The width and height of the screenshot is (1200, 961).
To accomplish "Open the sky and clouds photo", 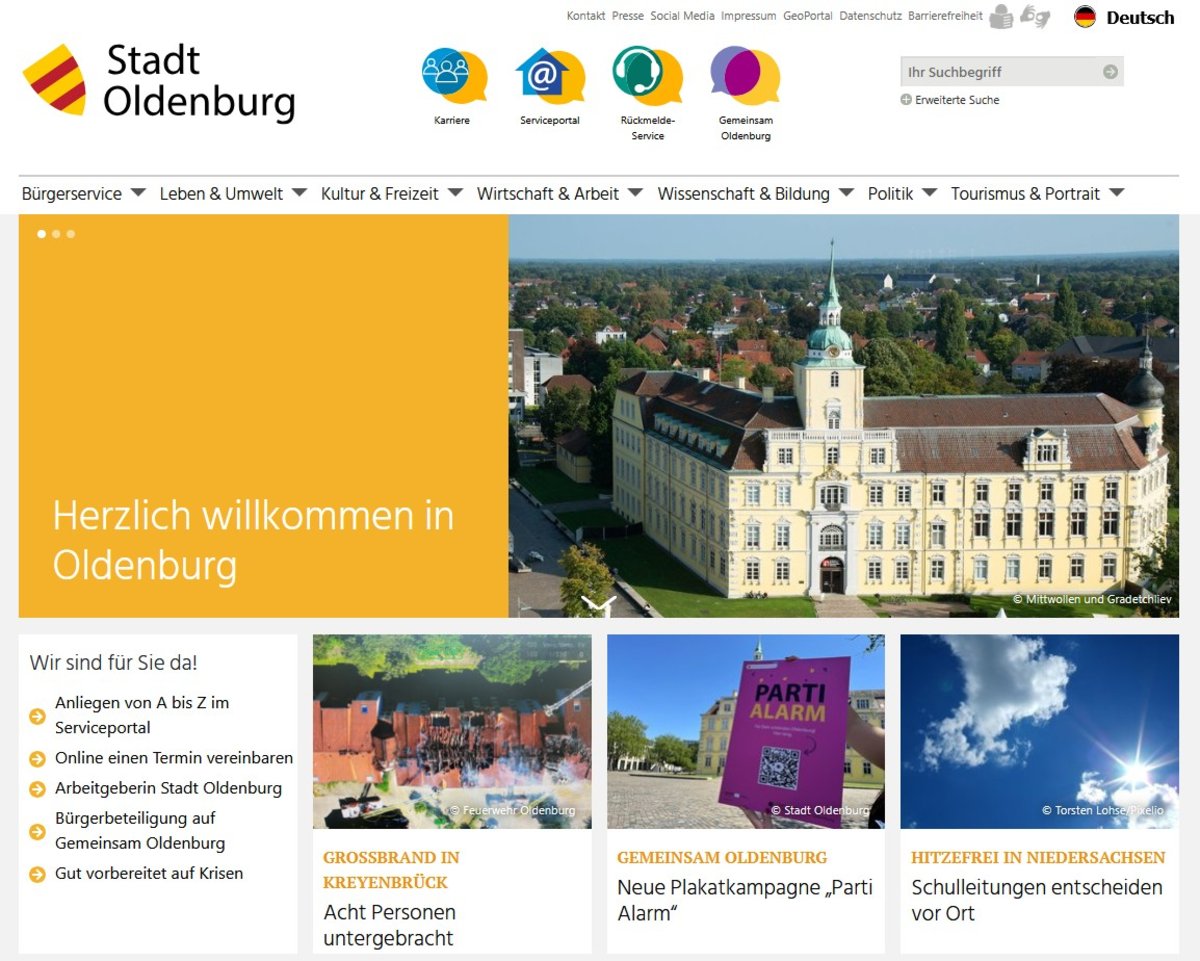I will [1040, 731].
